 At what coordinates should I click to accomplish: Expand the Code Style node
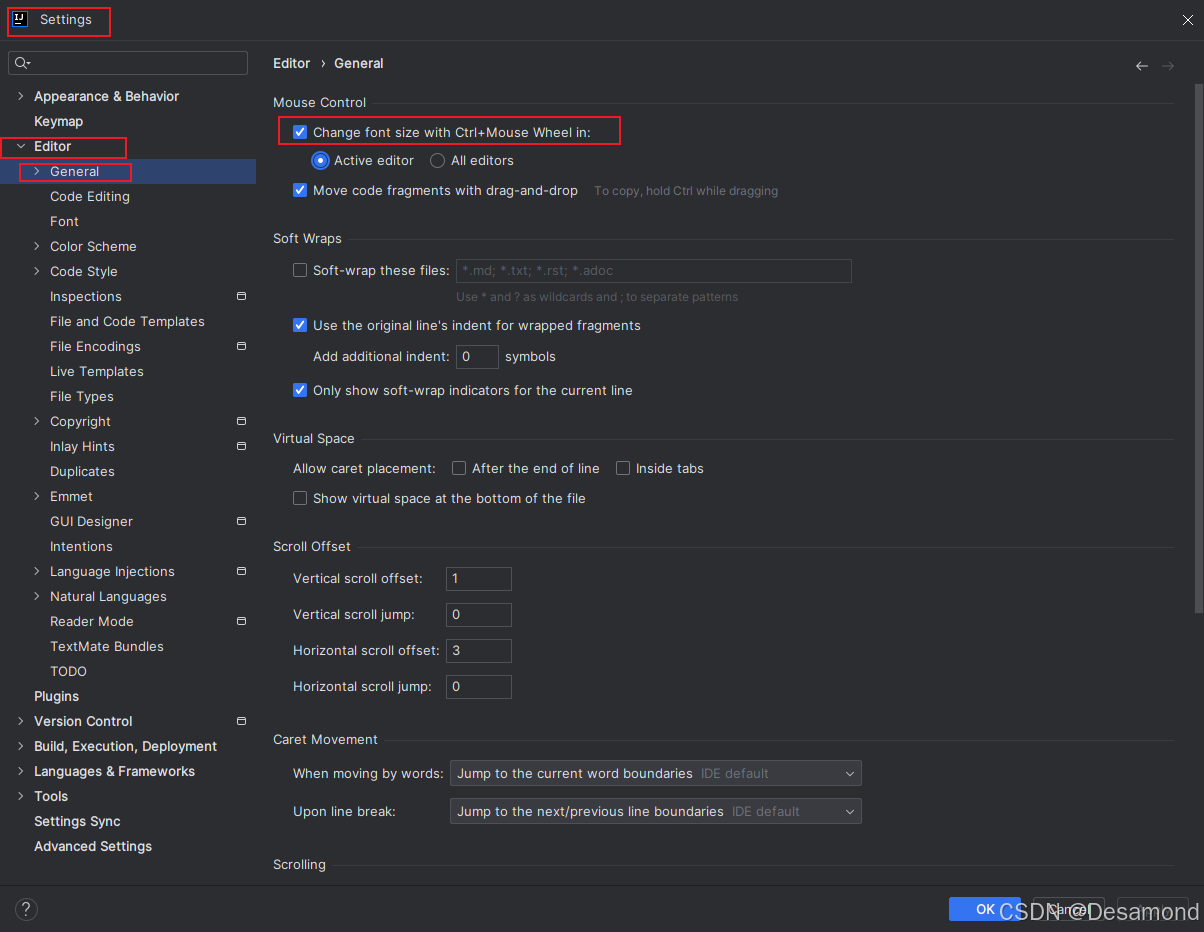pos(37,271)
